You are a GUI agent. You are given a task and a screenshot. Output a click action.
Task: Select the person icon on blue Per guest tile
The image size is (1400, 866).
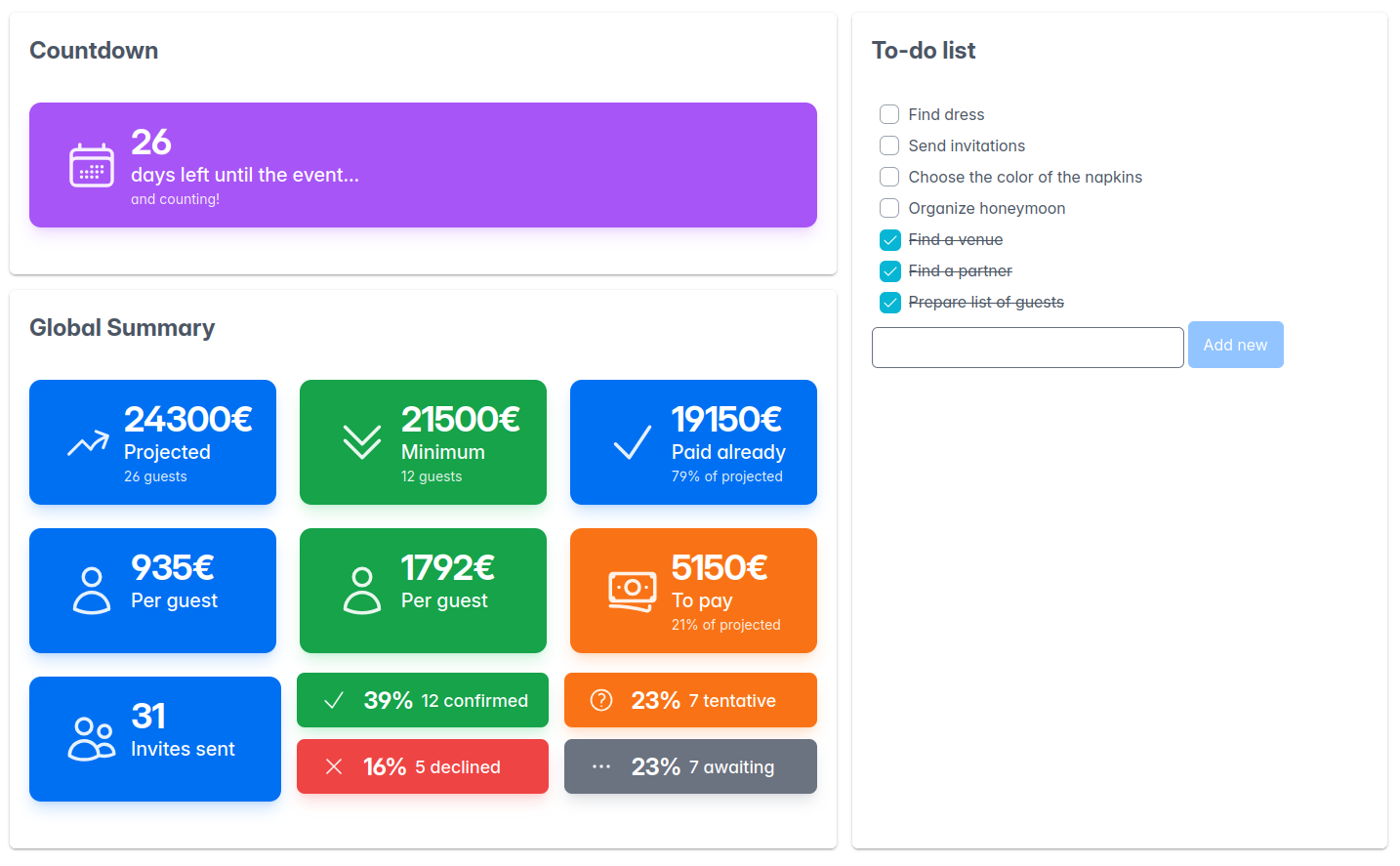click(91, 590)
